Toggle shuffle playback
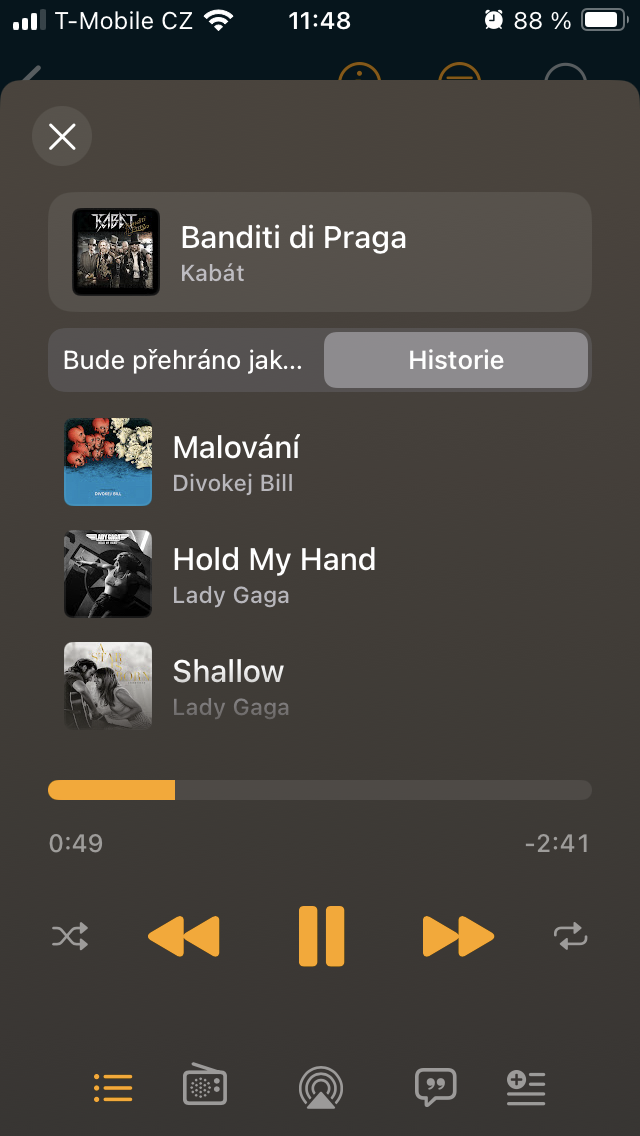Image resolution: width=640 pixels, height=1136 pixels. tap(70, 937)
